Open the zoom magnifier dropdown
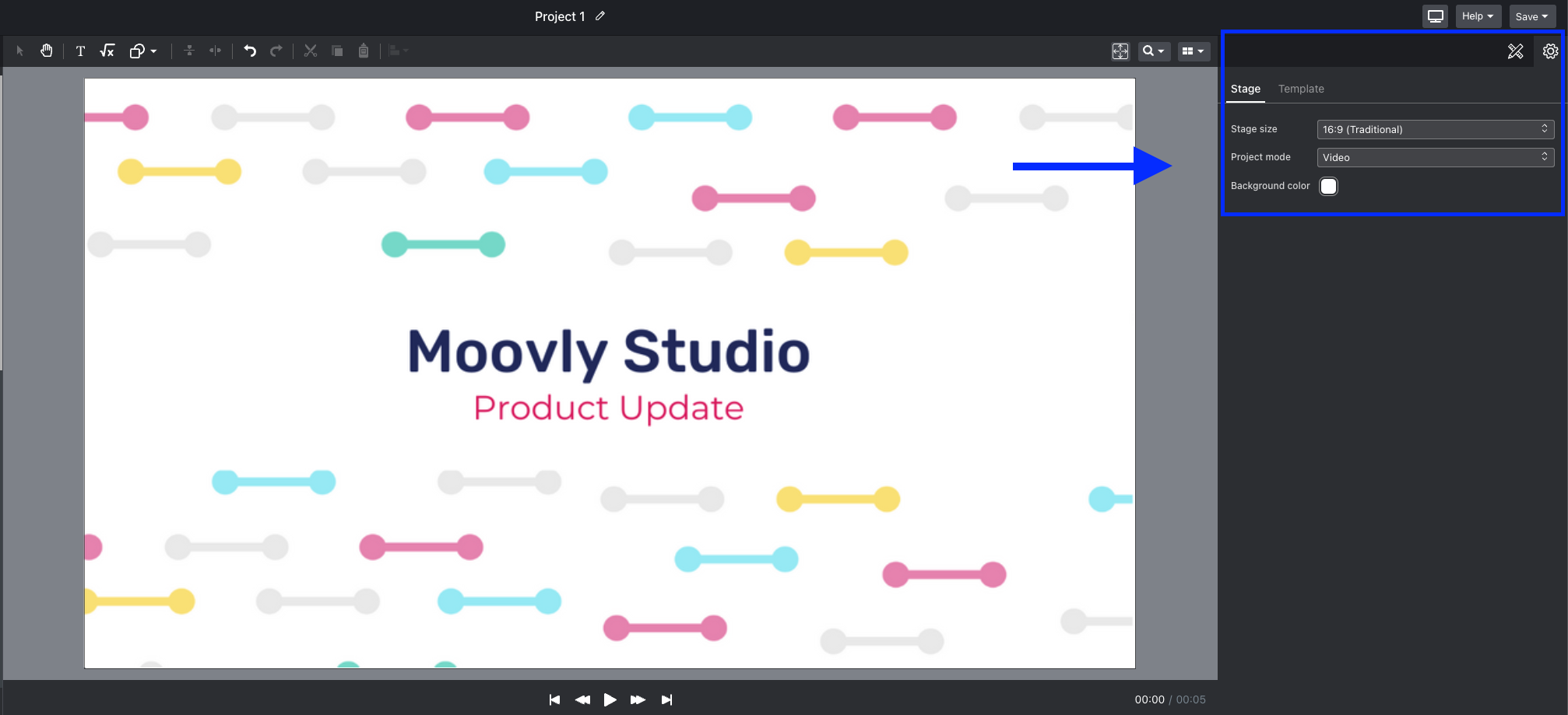The height and width of the screenshot is (715, 1568). pyautogui.click(x=1154, y=51)
